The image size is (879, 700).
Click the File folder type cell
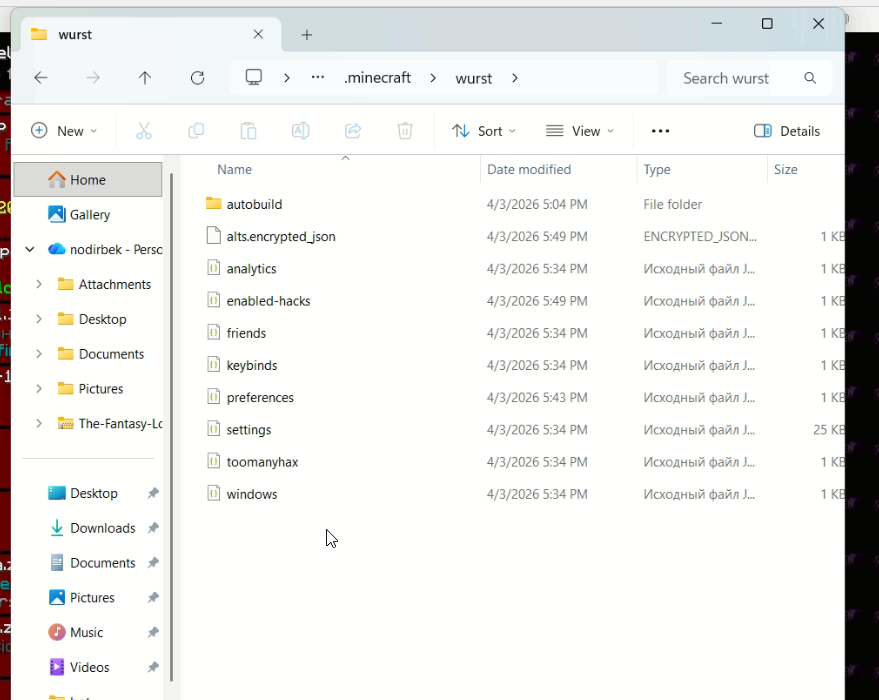(672, 205)
